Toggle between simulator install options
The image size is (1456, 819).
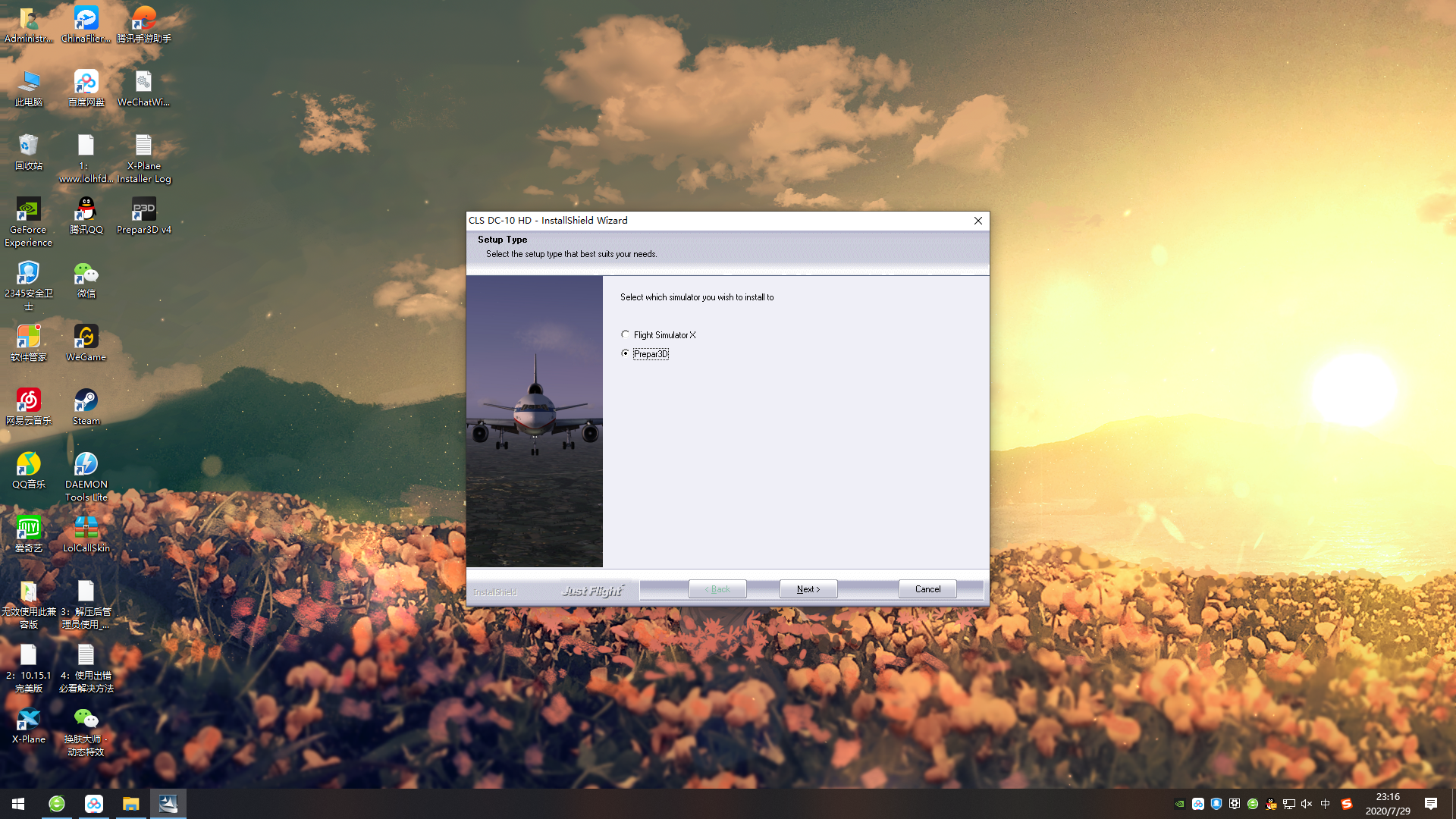(624, 334)
